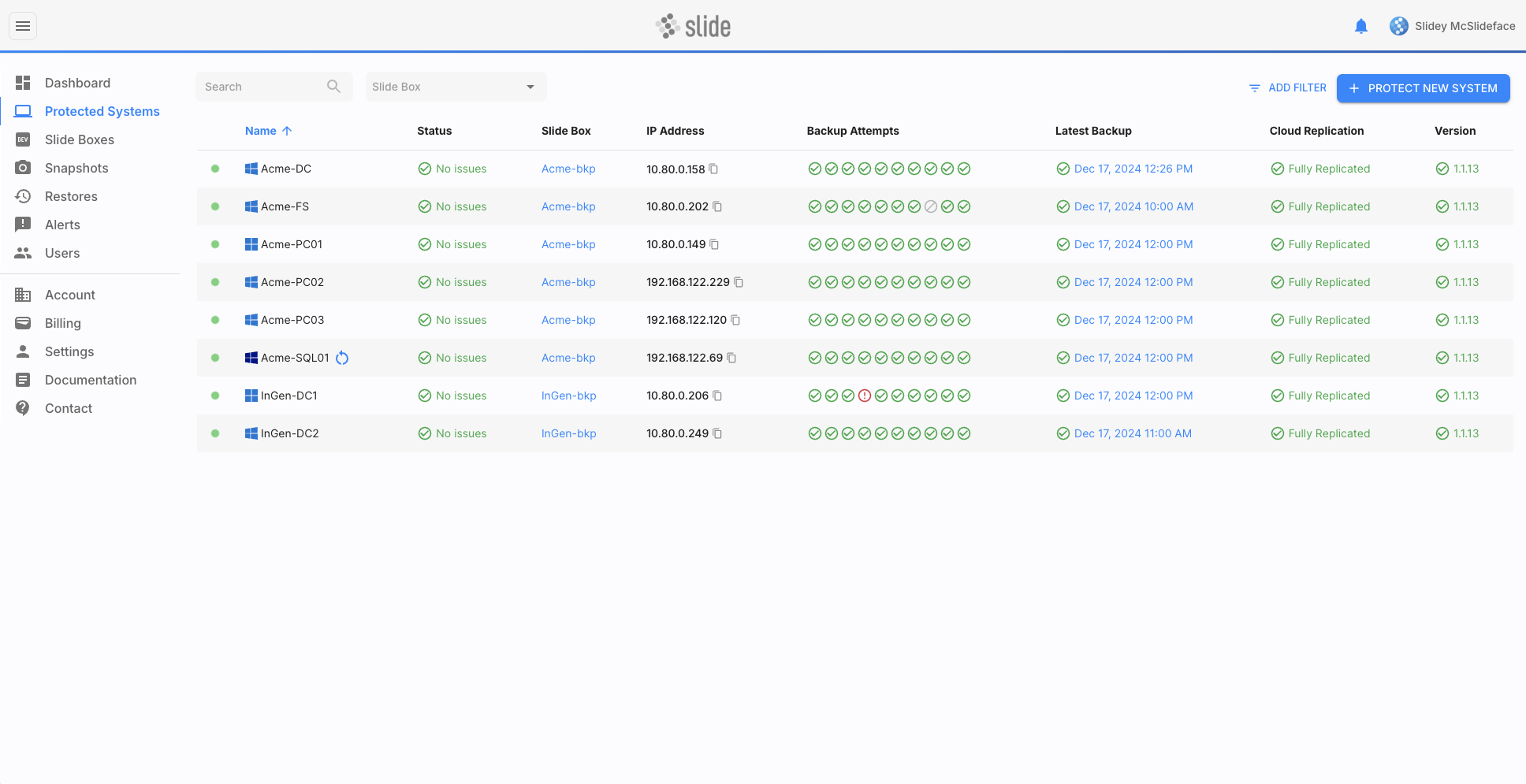Open the notifications bell
1526x784 pixels.
point(1360,26)
